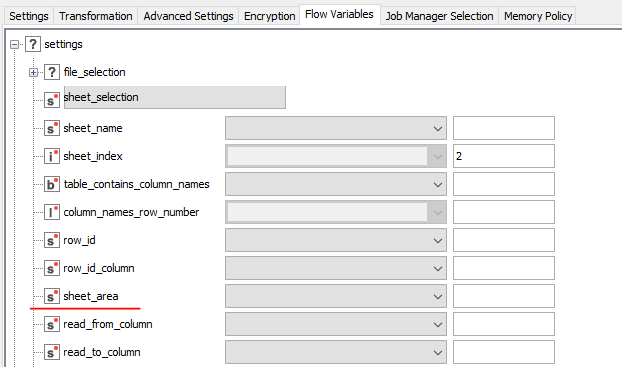Image resolution: width=622 pixels, height=367 pixels.
Task: Open row_id_column flow variable dropdown
Action: pos(336,268)
